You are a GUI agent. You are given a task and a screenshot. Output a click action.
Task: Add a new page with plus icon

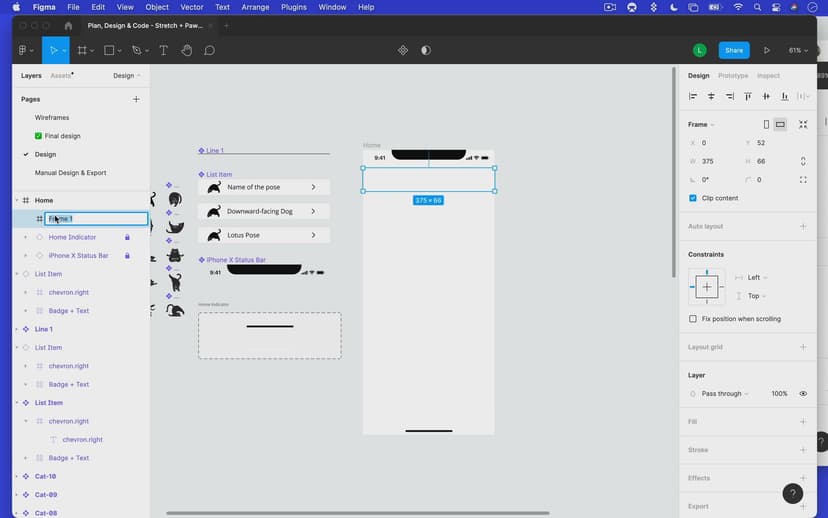[136, 99]
